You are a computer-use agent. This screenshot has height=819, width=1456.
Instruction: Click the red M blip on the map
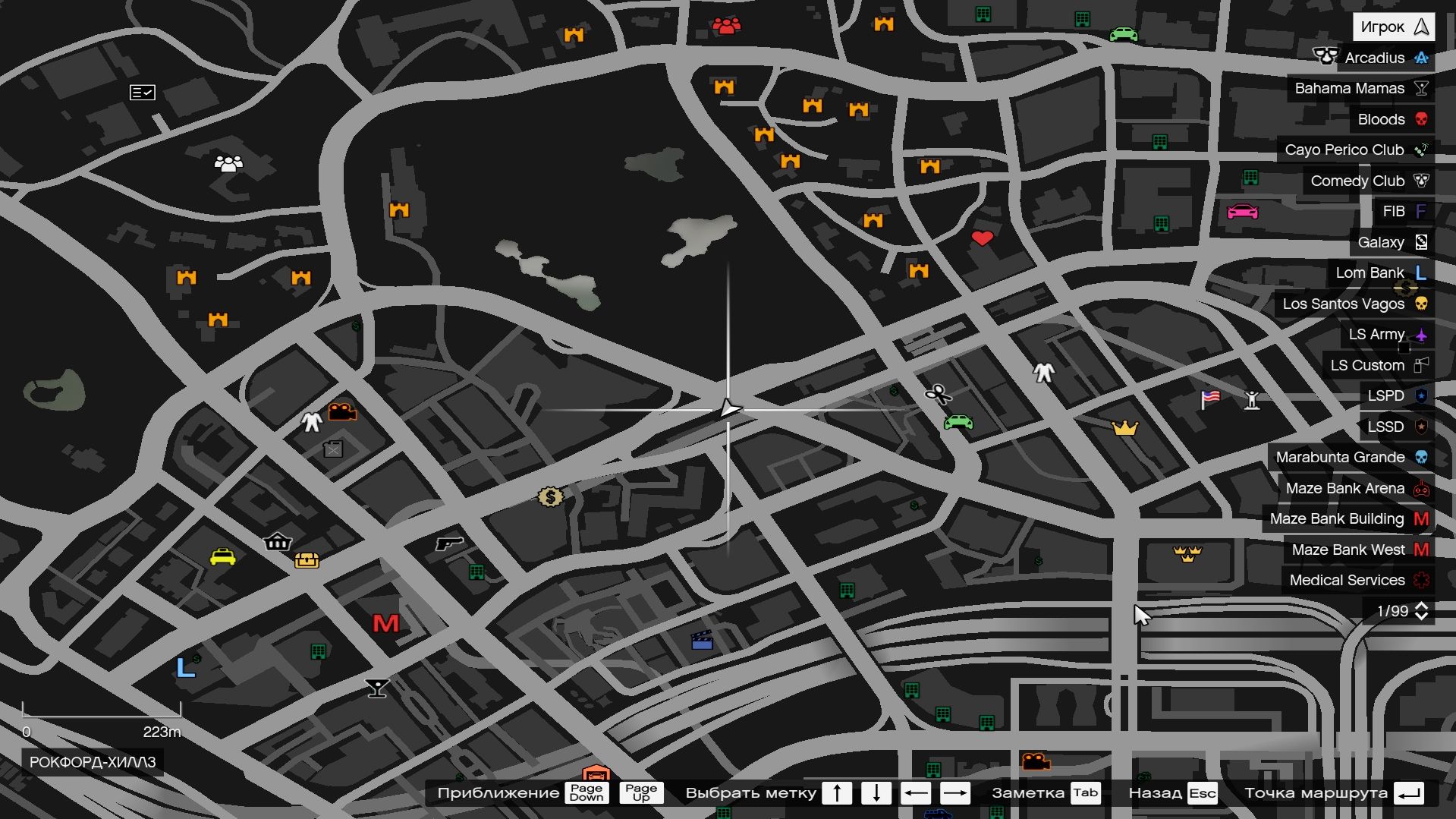click(385, 623)
